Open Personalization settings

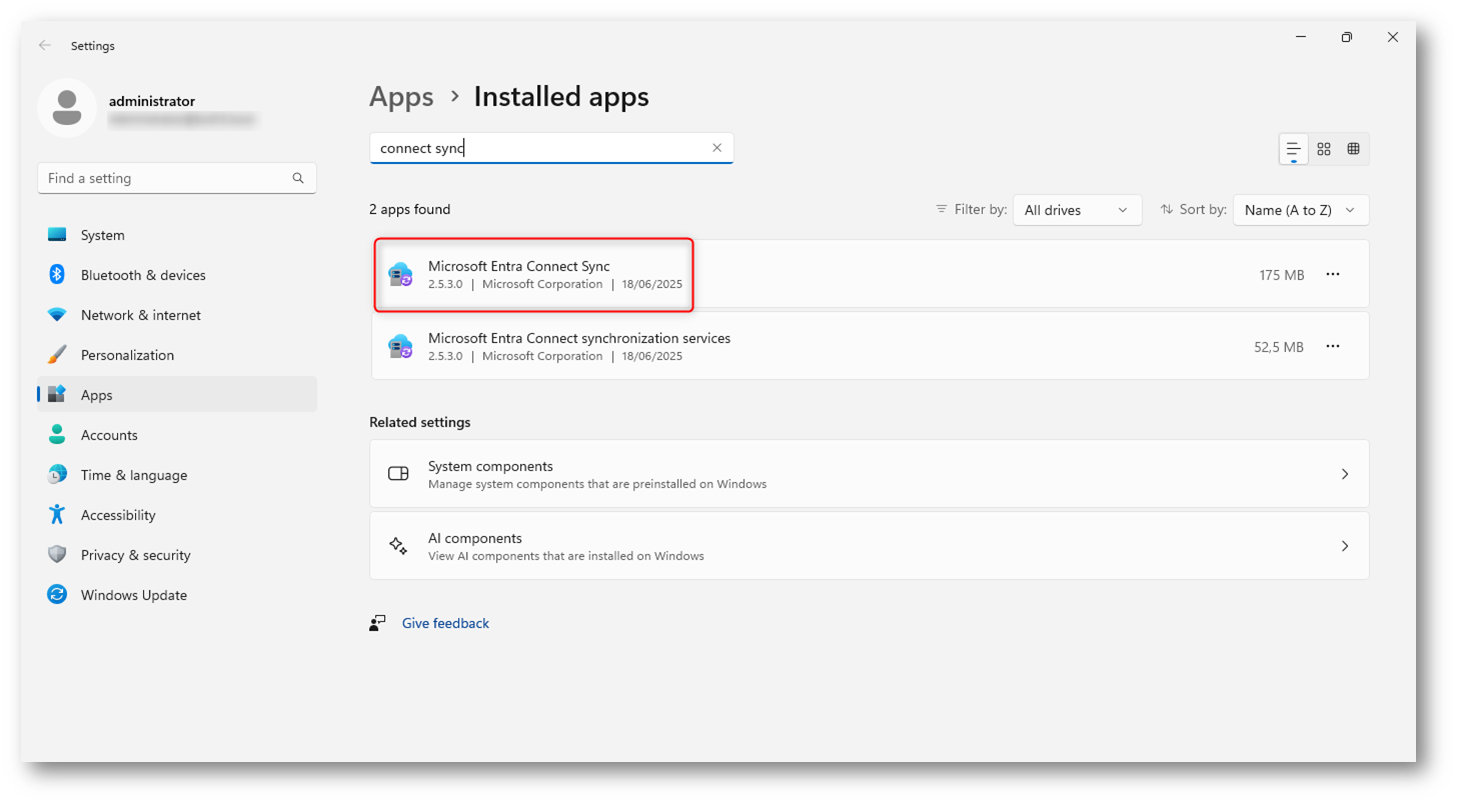(x=177, y=355)
